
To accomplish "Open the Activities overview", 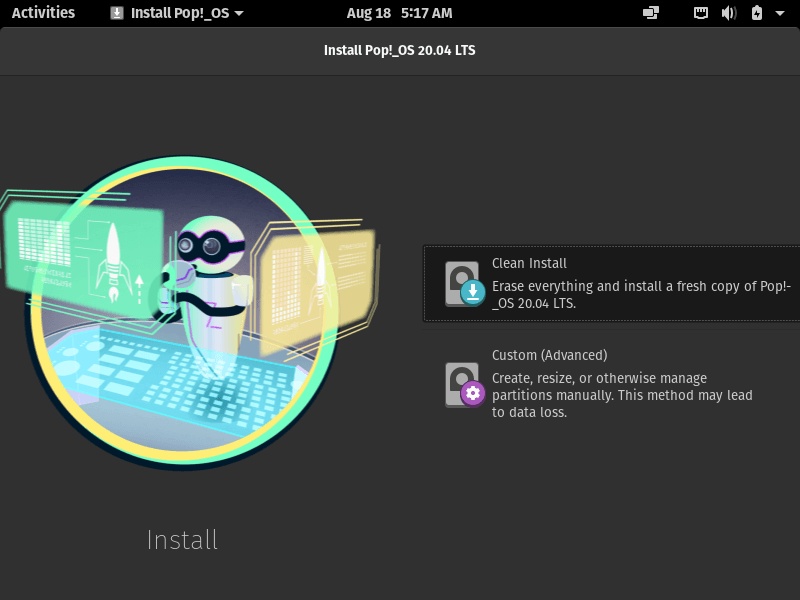I will click(x=43, y=13).
